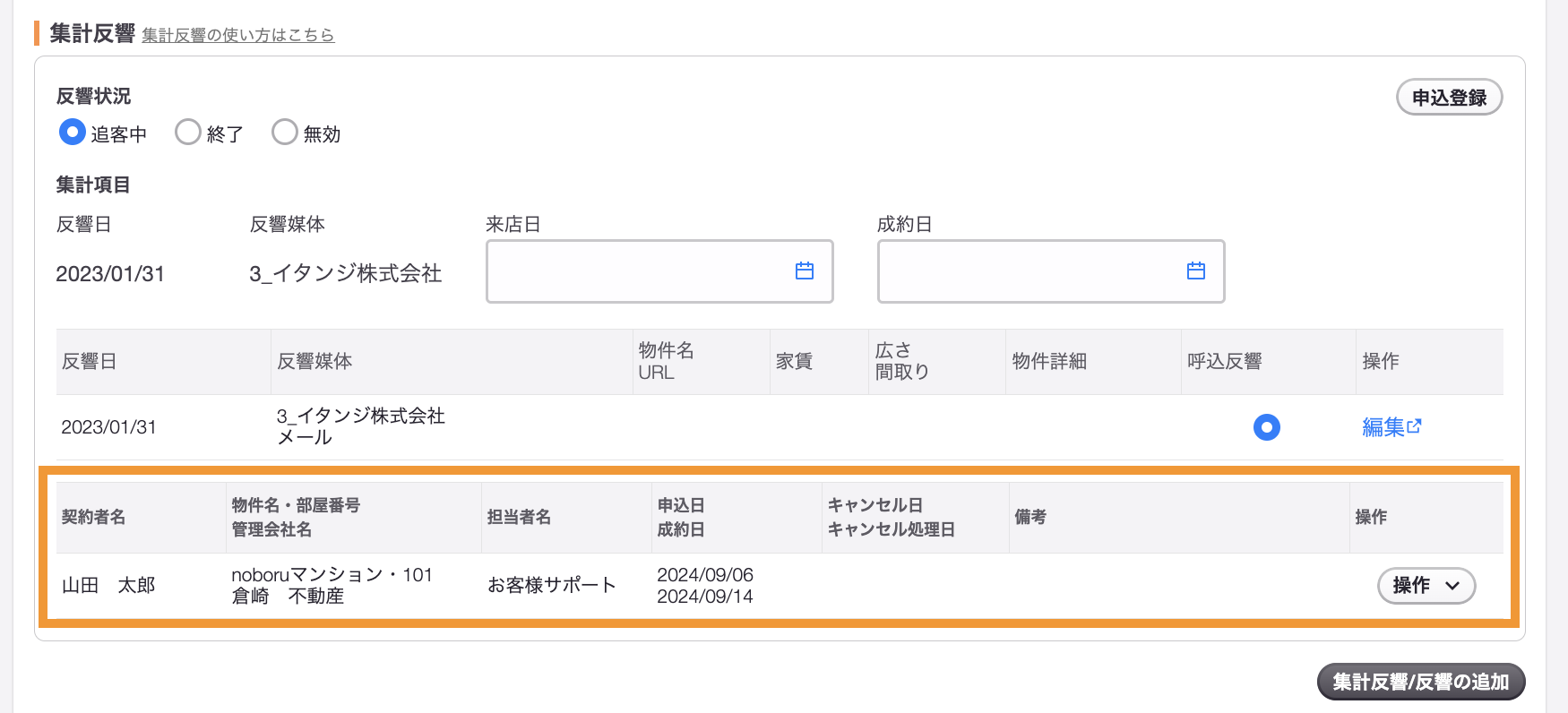Click staff name お客様サポート
This screenshot has width=1568, height=713.
[x=552, y=585]
